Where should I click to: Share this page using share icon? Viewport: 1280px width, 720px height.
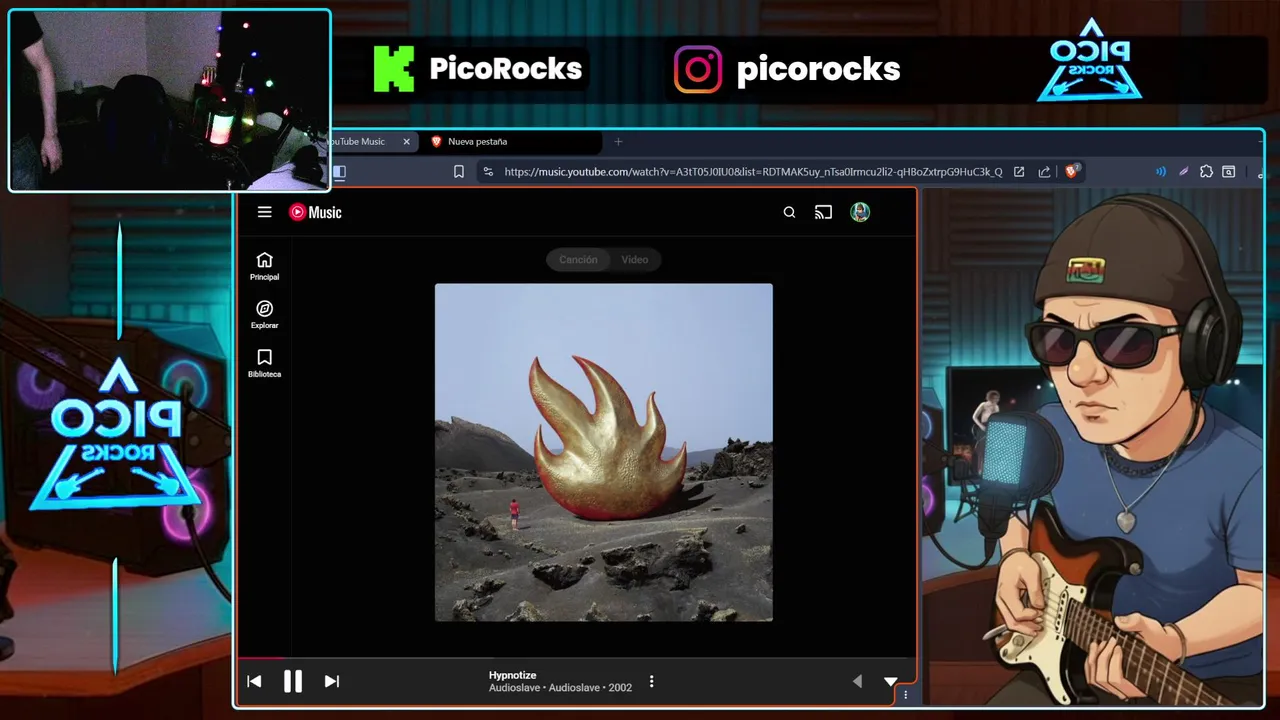point(1044,172)
